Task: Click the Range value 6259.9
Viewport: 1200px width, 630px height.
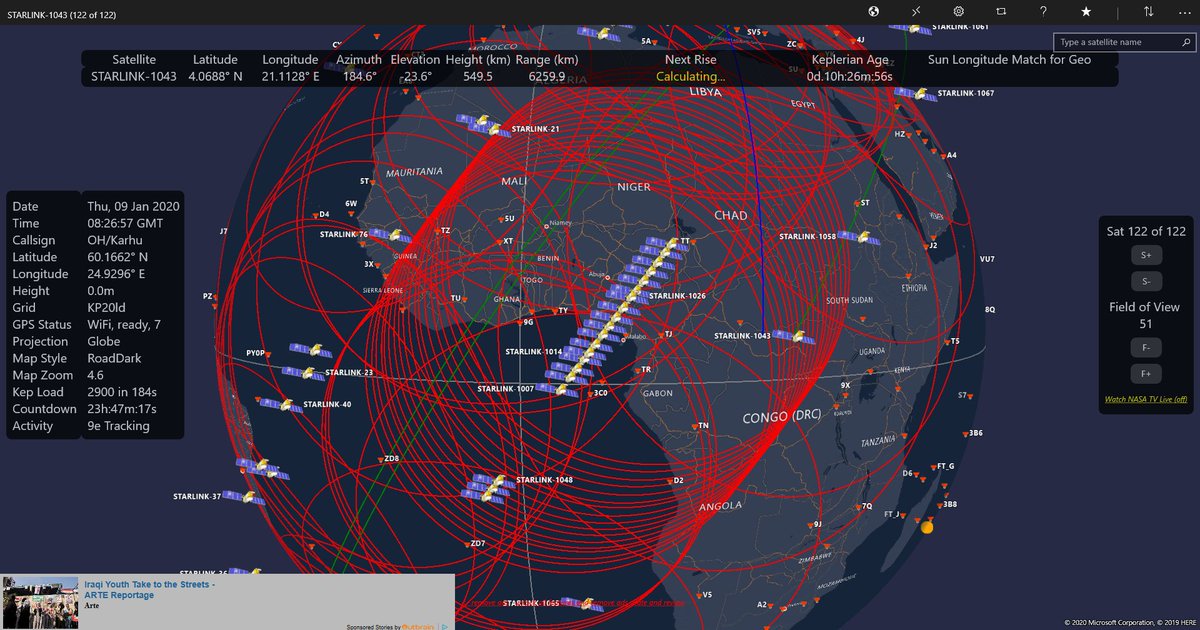Action: point(546,76)
